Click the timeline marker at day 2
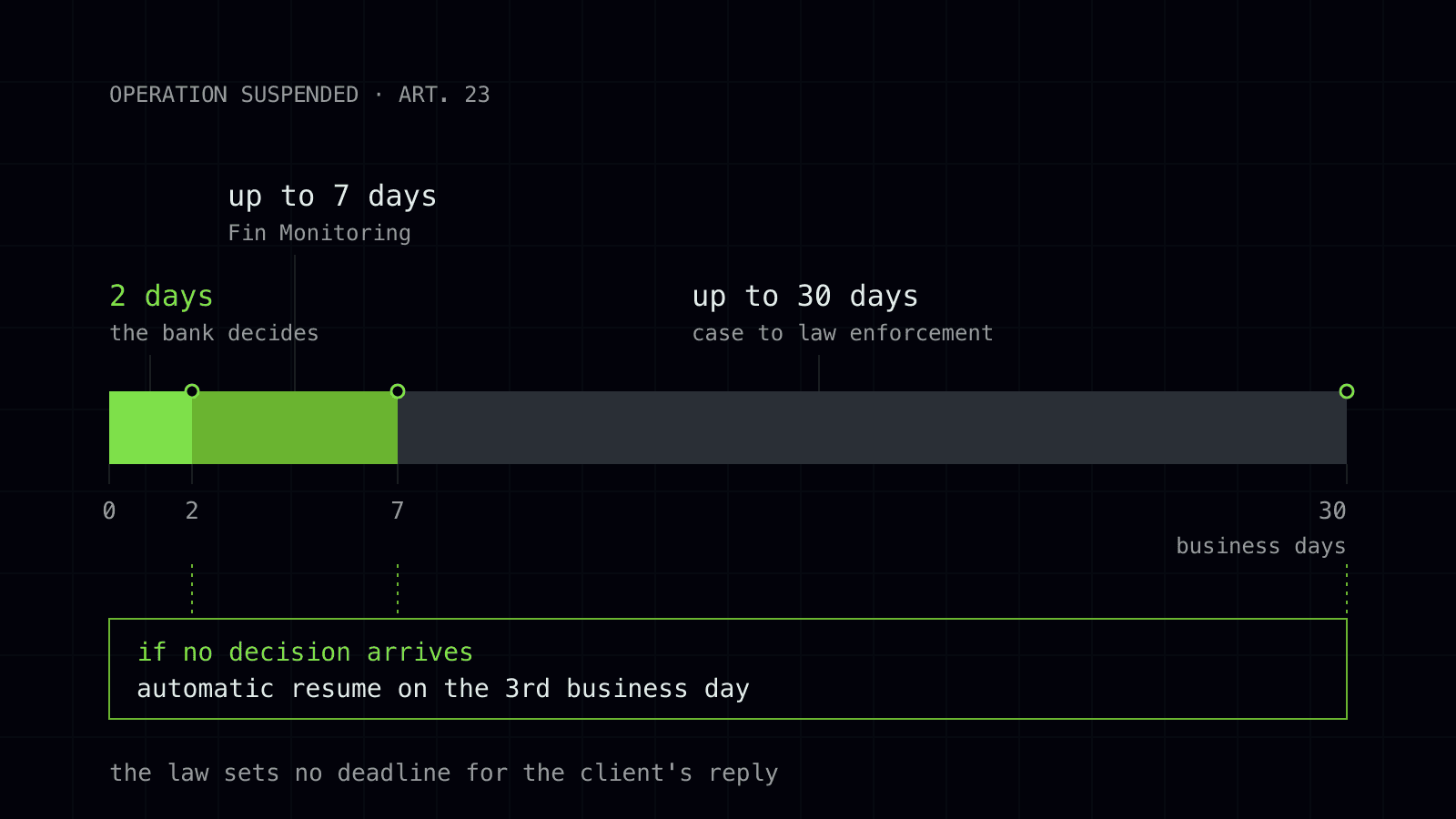Viewport: 1456px width, 819px height. click(192, 391)
